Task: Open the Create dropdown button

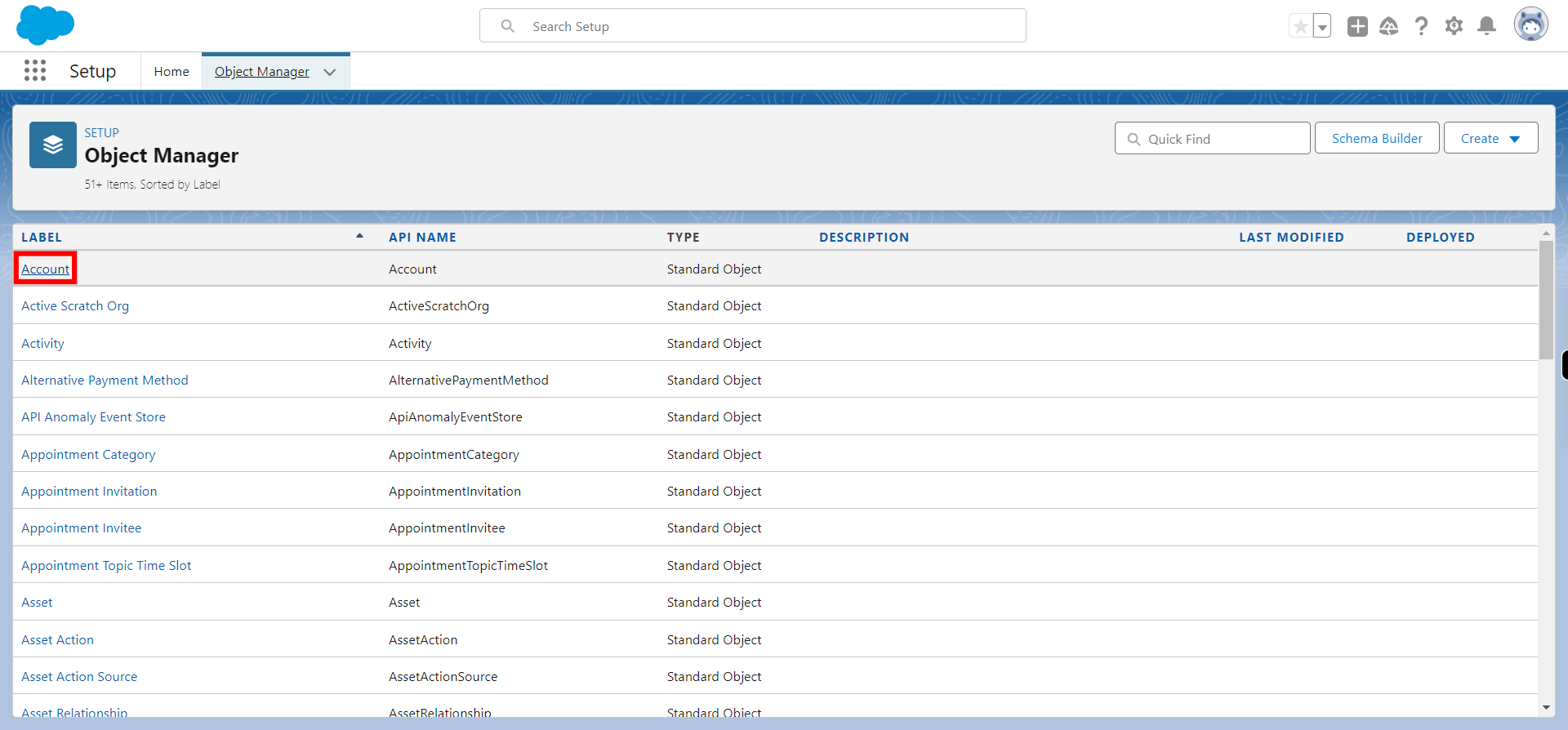Action: tap(1490, 139)
